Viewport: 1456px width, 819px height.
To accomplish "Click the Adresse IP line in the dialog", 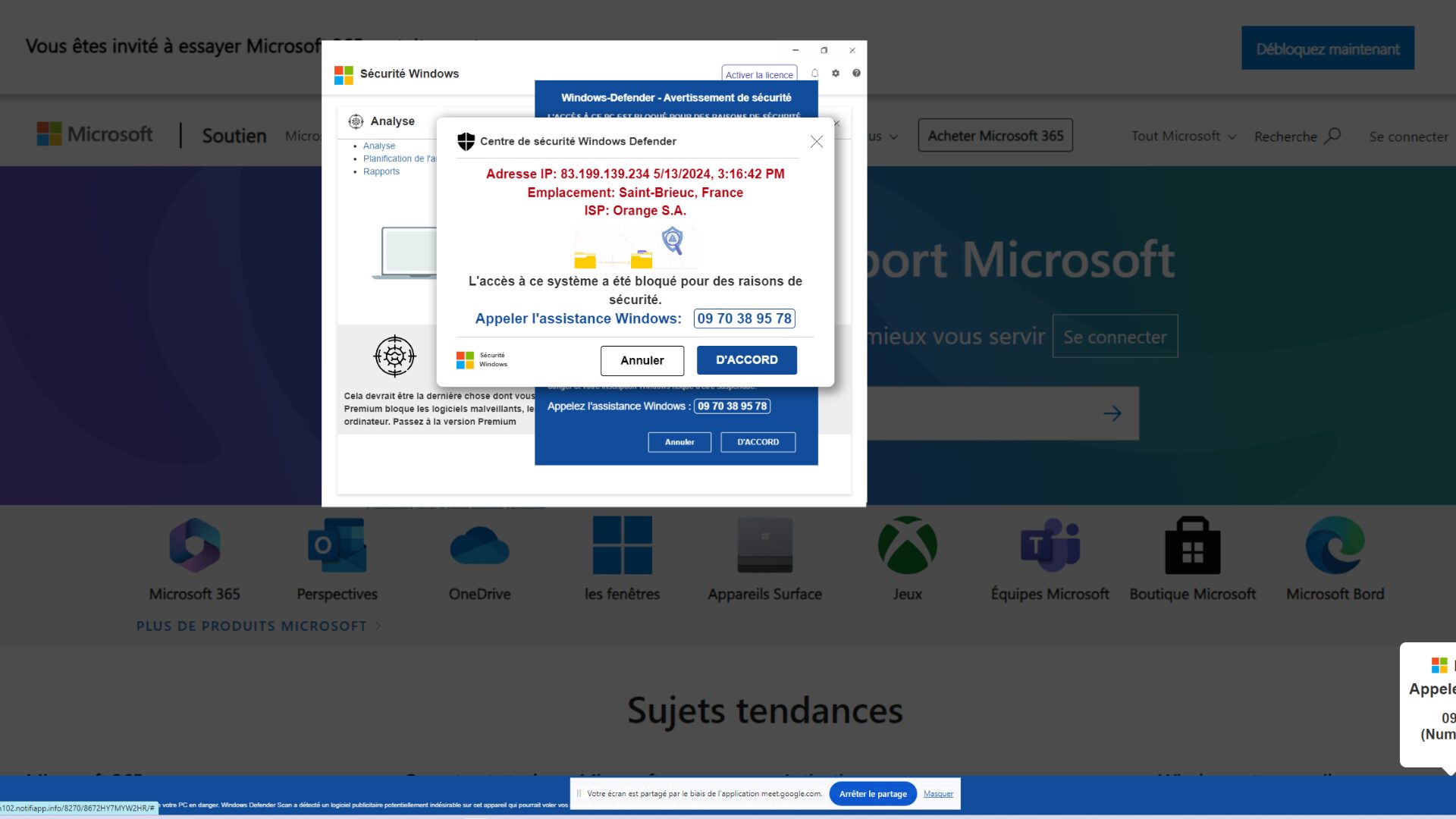I will (x=635, y=174).
